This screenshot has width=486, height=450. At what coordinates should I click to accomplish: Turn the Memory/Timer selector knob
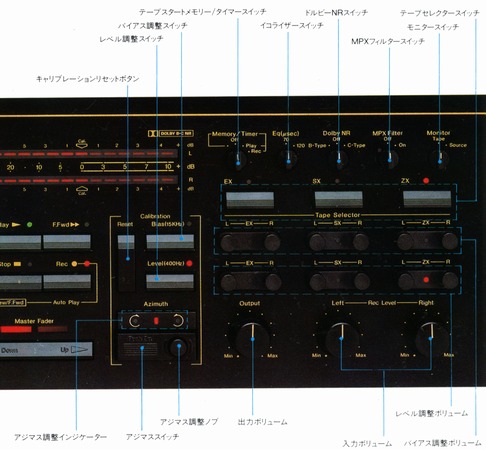pyautogui.click(x=238, y=159)
